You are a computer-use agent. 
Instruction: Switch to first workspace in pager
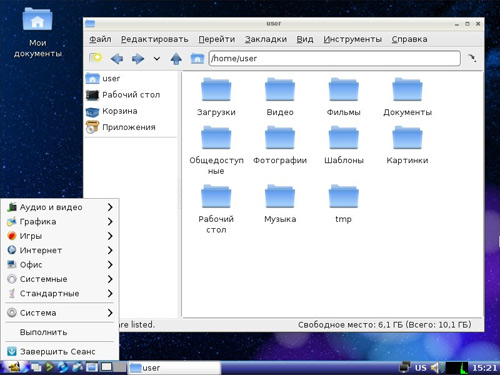pos(107,367)
